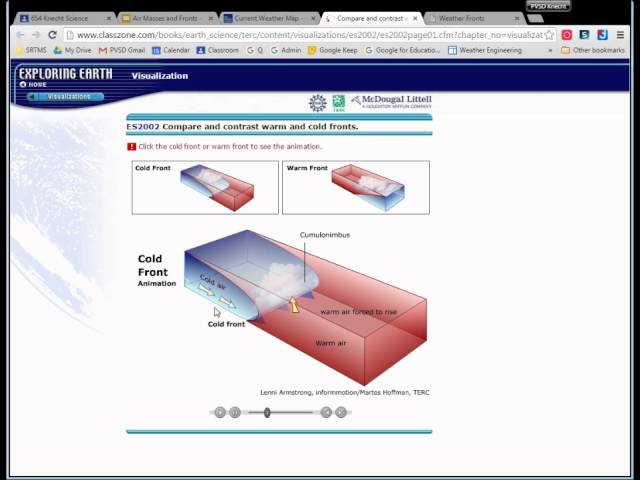
Task: Open the Admin bookmark
Action: pyautogui.click(x=286, y=50)
